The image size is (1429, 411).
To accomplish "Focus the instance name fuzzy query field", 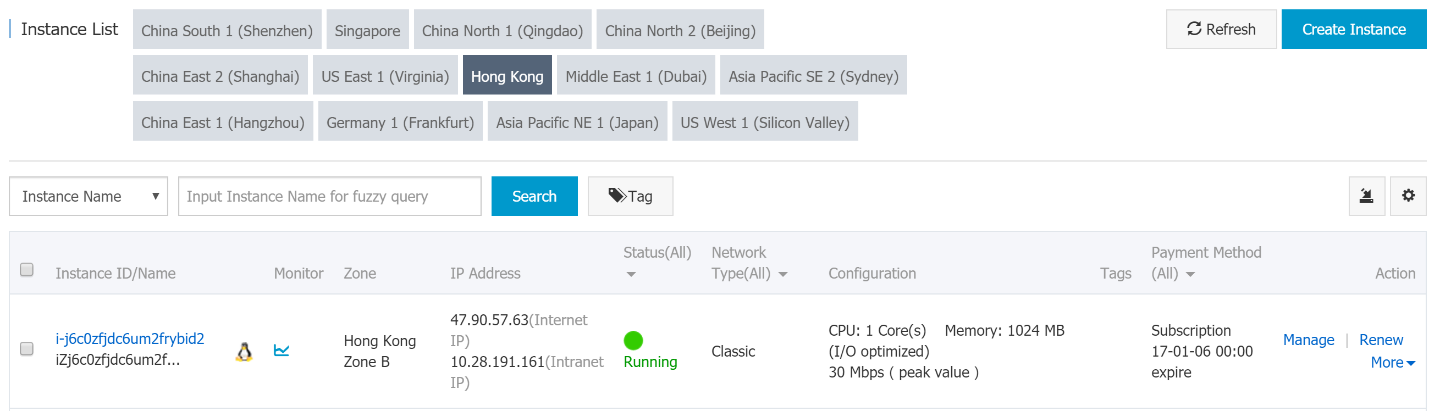I will [x=330, y=196].
